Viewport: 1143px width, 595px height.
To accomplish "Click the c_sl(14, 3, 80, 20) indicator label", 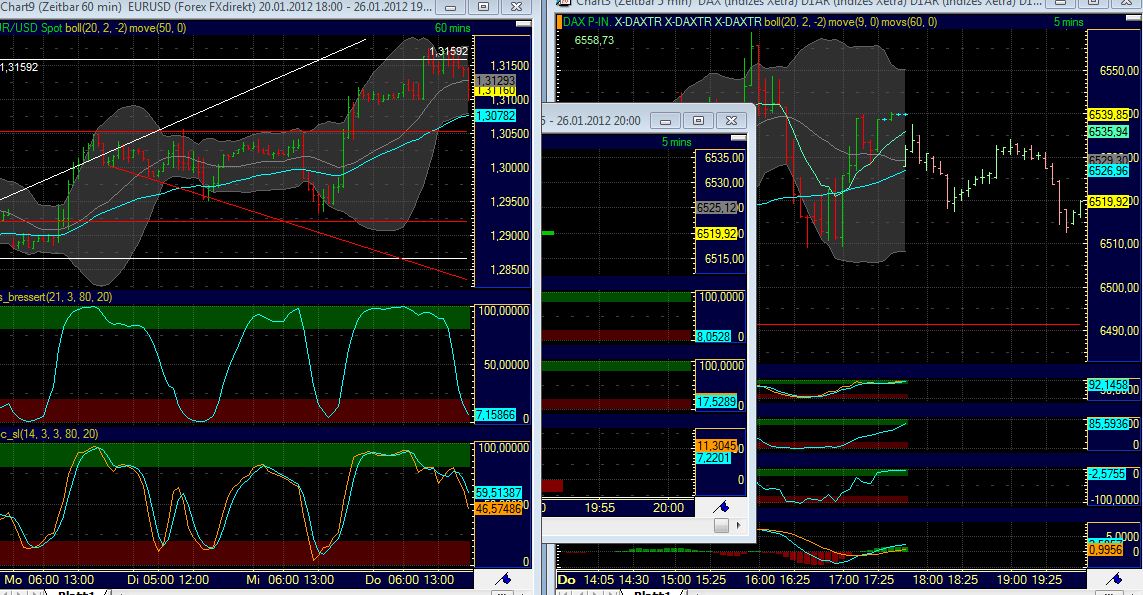I will 45,434.
